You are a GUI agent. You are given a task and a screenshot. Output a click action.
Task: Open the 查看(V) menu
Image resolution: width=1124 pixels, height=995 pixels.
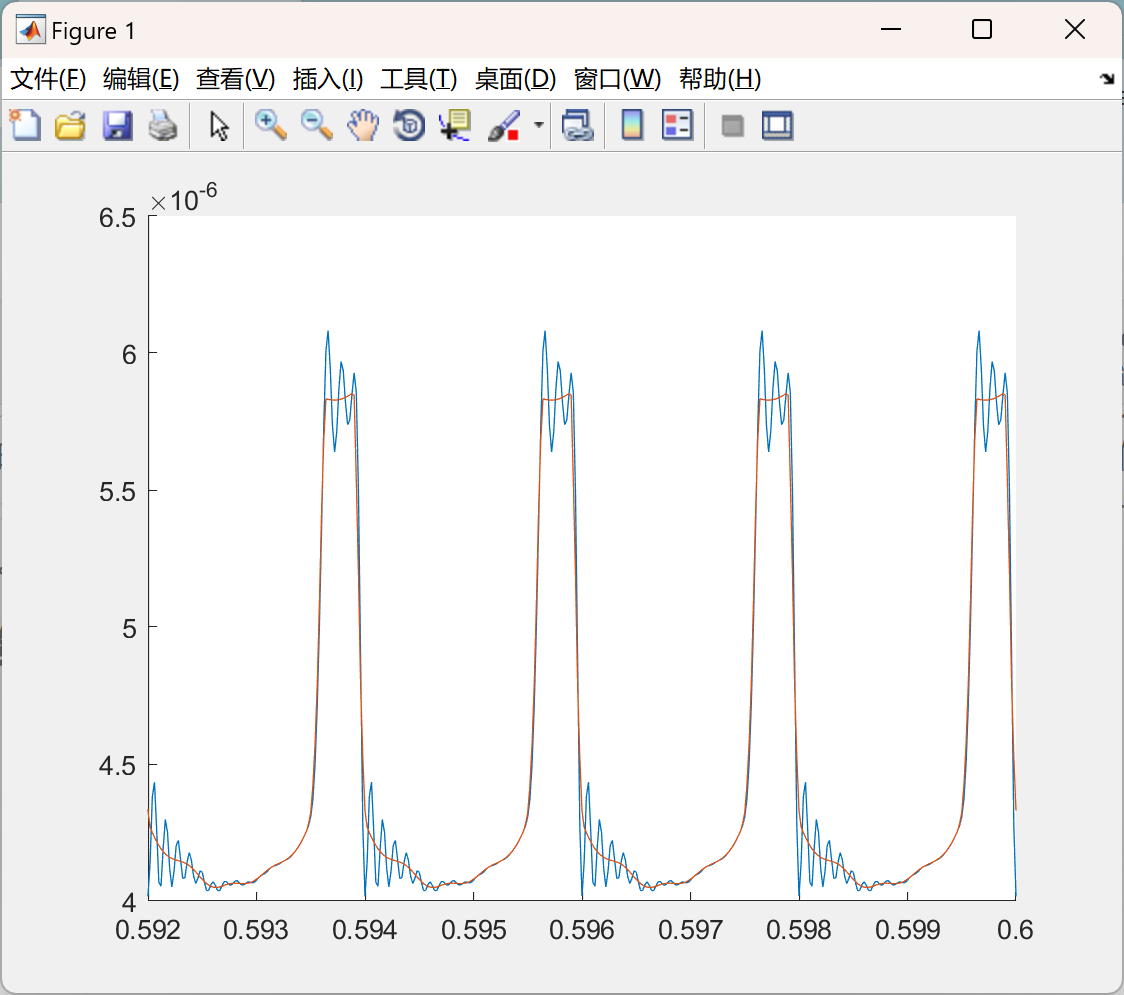pyautogui.click(x=235, y=79)
